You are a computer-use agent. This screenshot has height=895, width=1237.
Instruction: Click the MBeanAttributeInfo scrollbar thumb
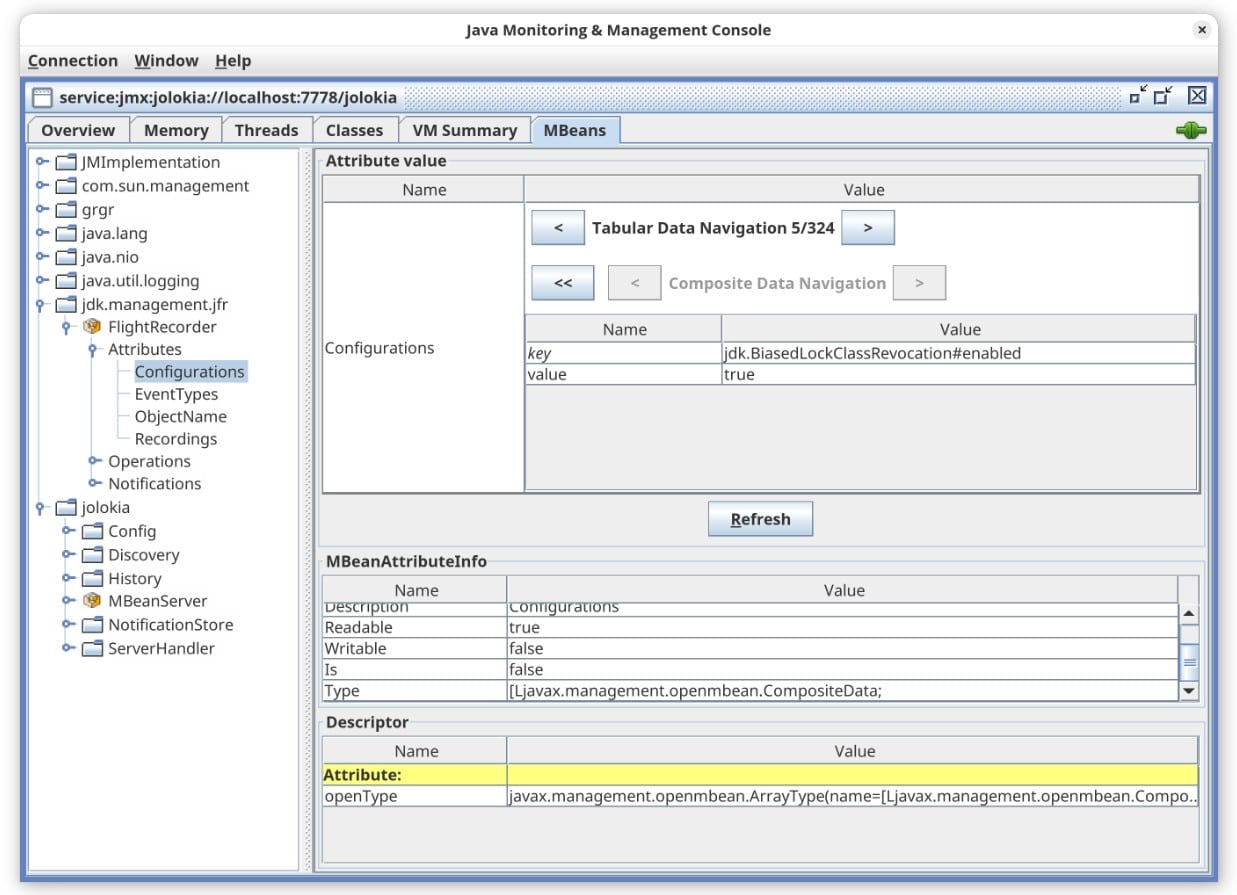(x=1189, y=662)
